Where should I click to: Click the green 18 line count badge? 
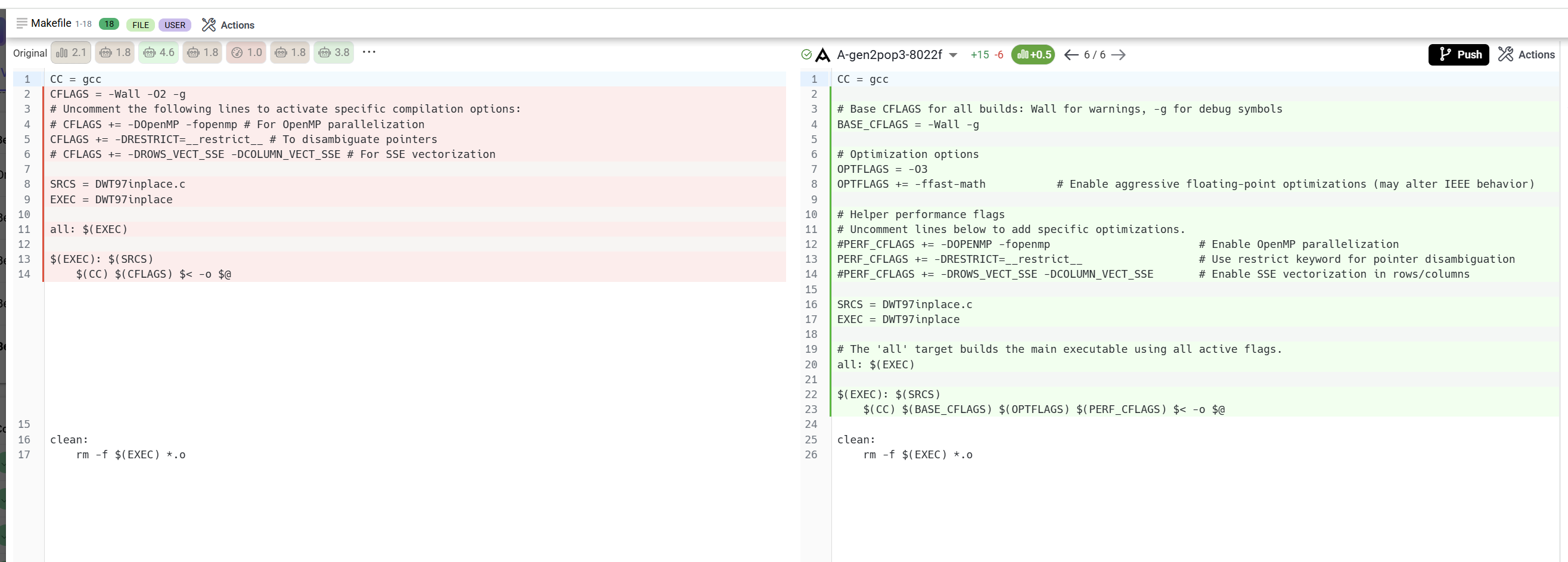point(109,24)
